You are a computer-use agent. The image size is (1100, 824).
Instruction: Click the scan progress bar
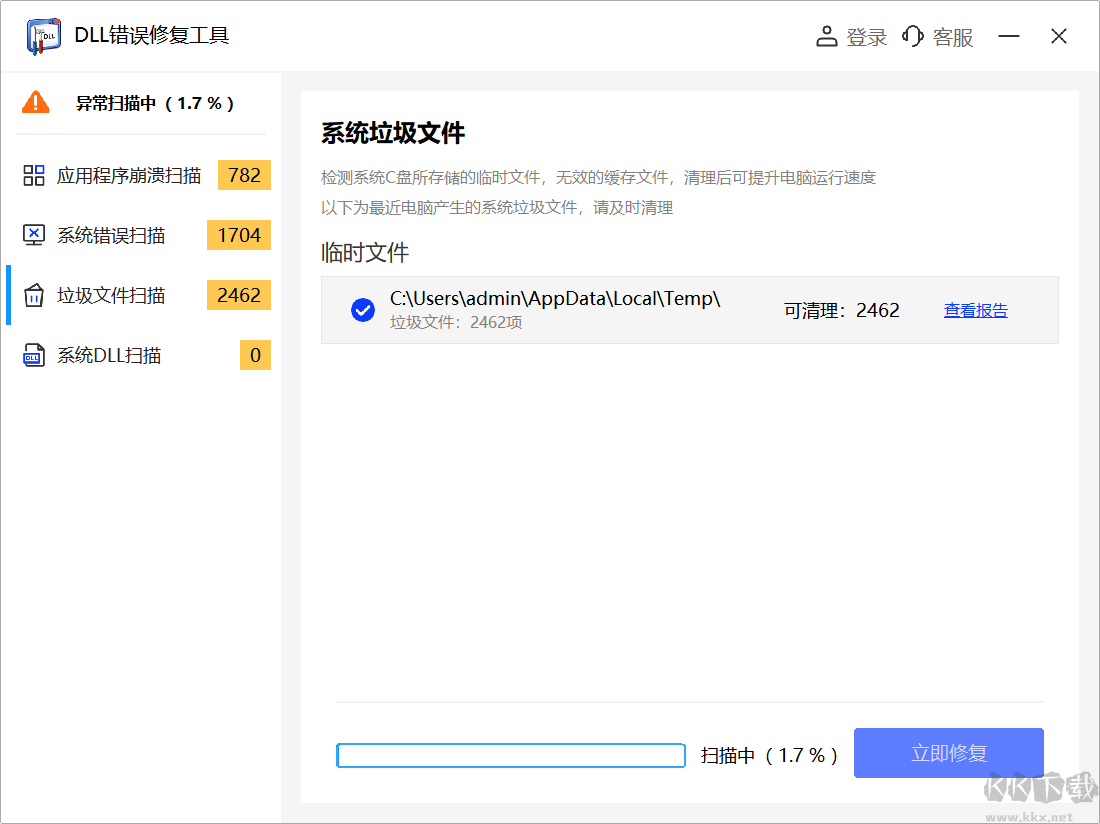click(510, 755)
